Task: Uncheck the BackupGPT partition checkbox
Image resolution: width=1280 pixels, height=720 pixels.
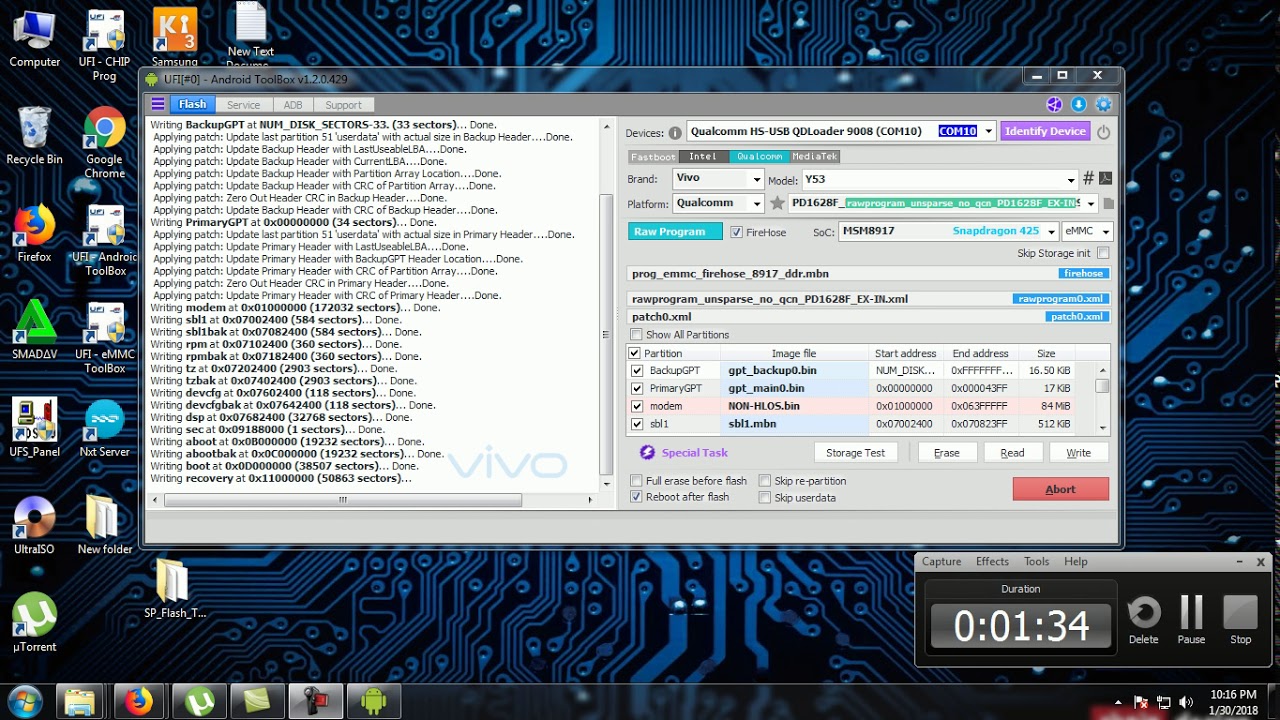Action: point(637,371)
